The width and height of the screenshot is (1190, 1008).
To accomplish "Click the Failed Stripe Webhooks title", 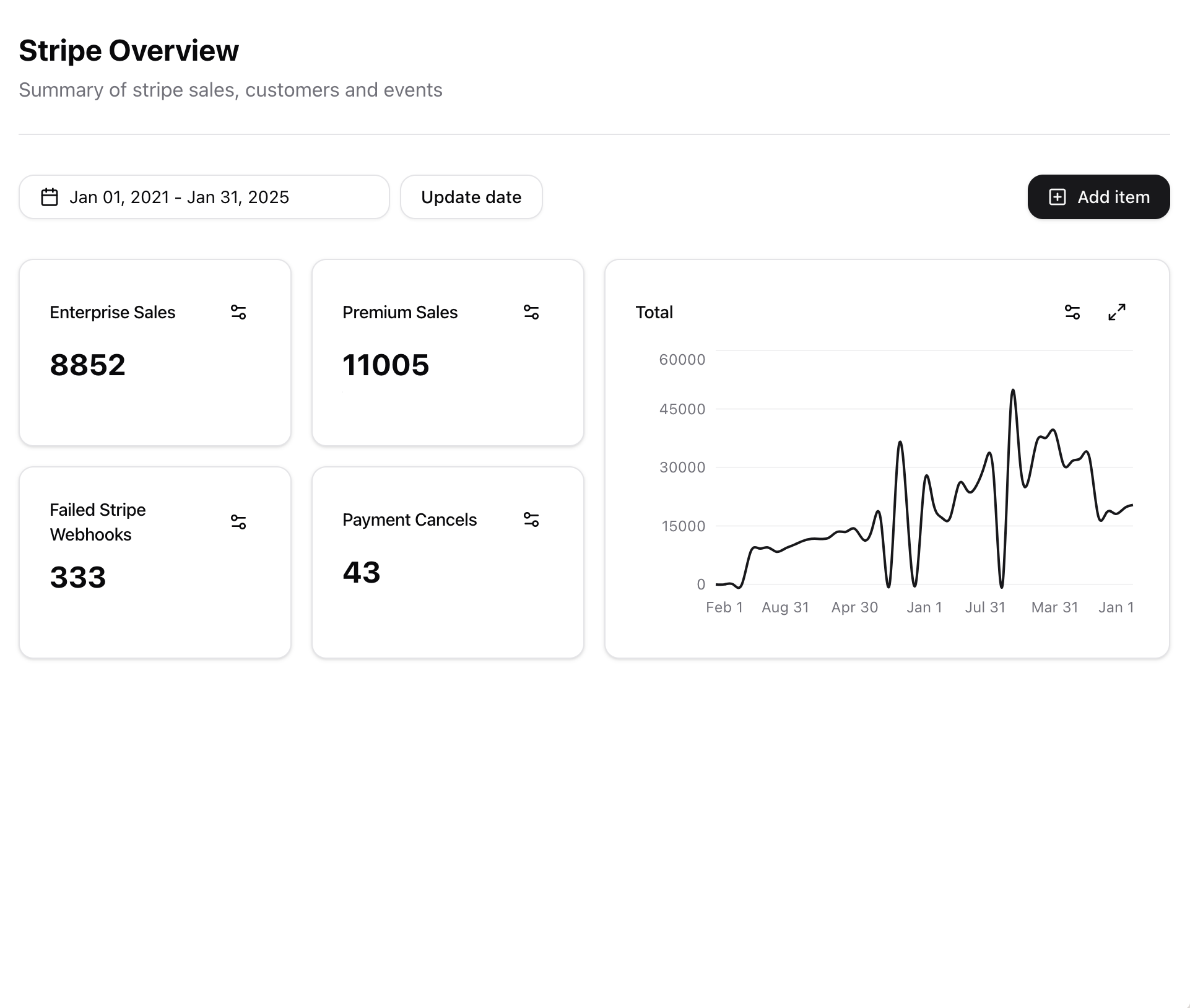I will 98,522.
